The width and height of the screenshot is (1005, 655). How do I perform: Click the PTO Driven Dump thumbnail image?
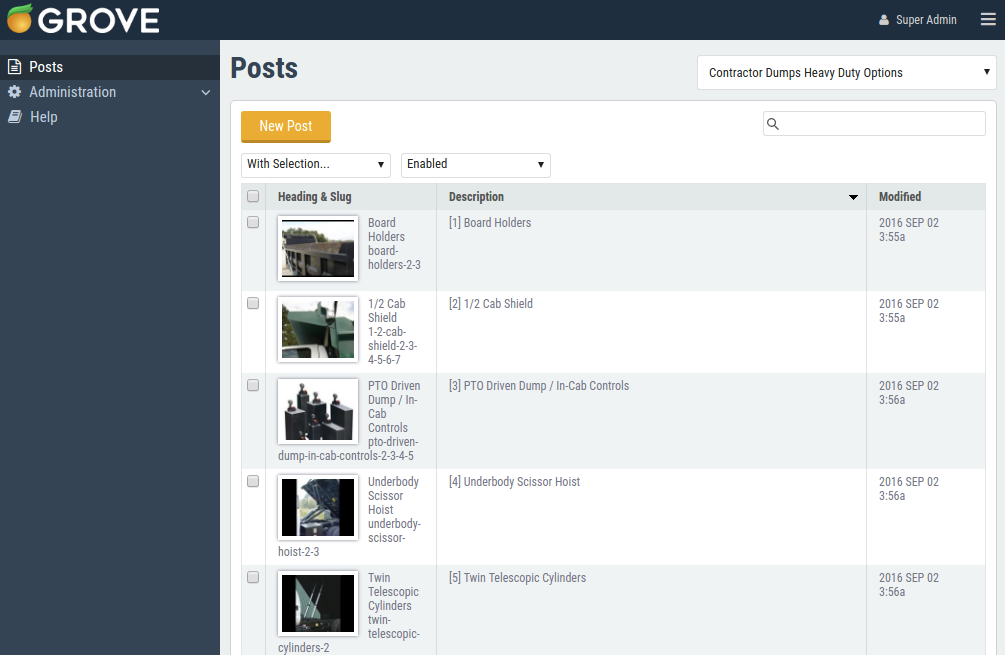(317, 411)
